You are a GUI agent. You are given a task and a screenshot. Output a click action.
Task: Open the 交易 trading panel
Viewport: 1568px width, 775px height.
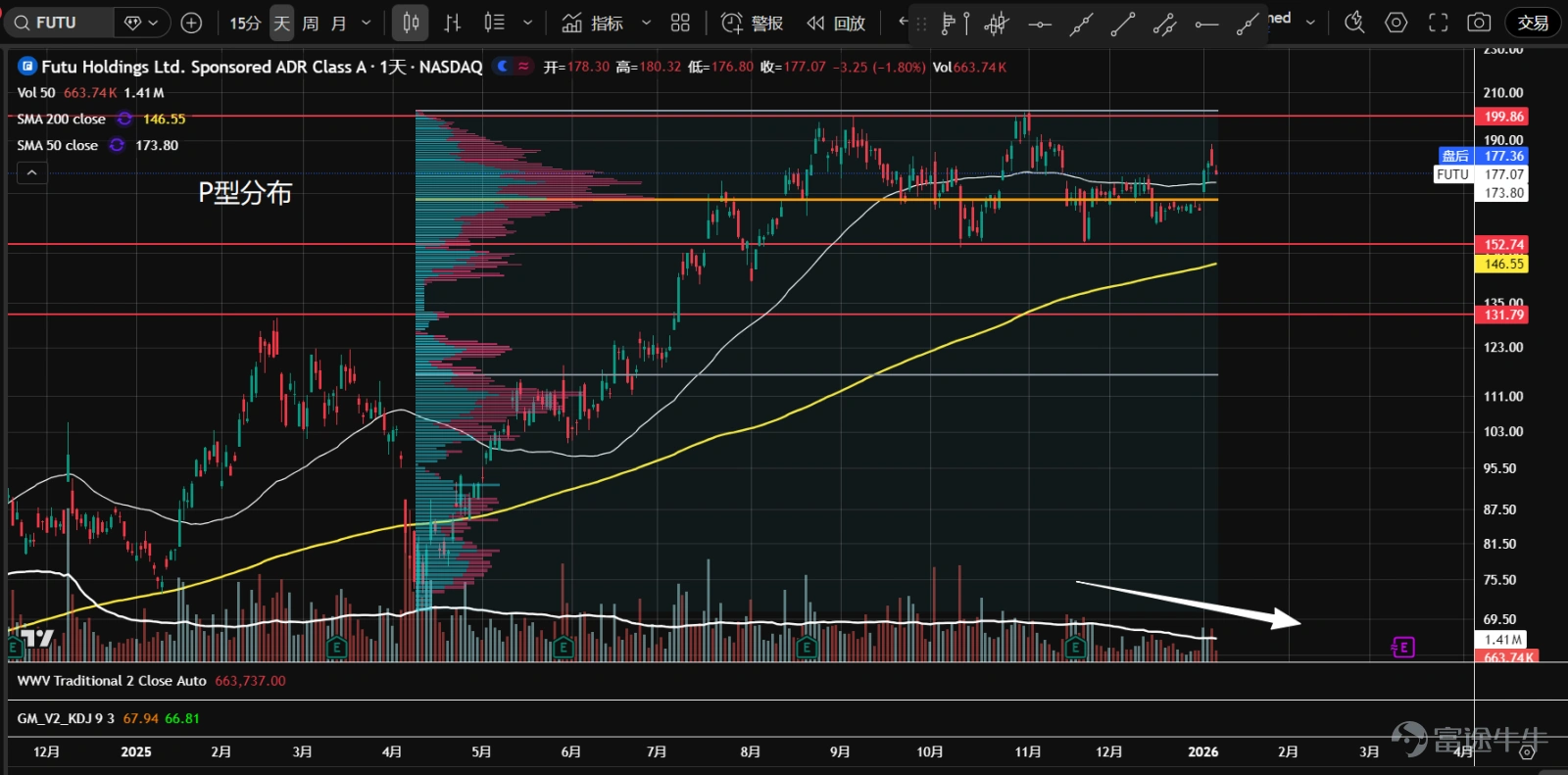[1533, 23]
